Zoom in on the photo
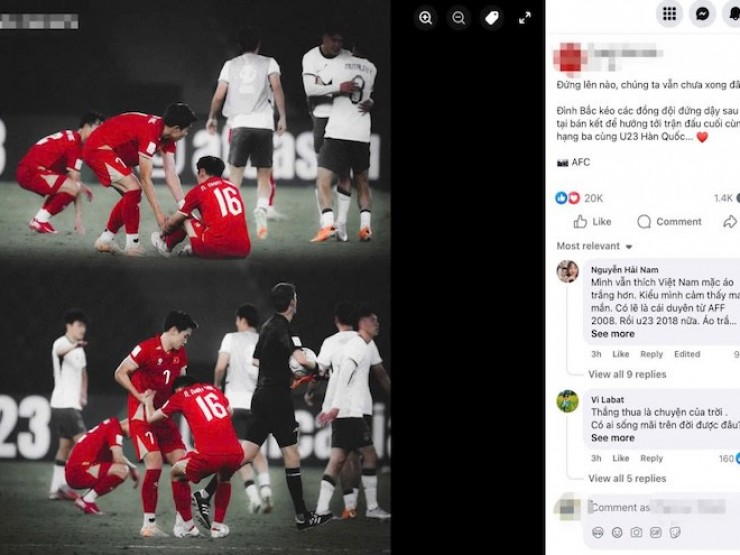The image size is (740, 555). (x=426, y=18)
